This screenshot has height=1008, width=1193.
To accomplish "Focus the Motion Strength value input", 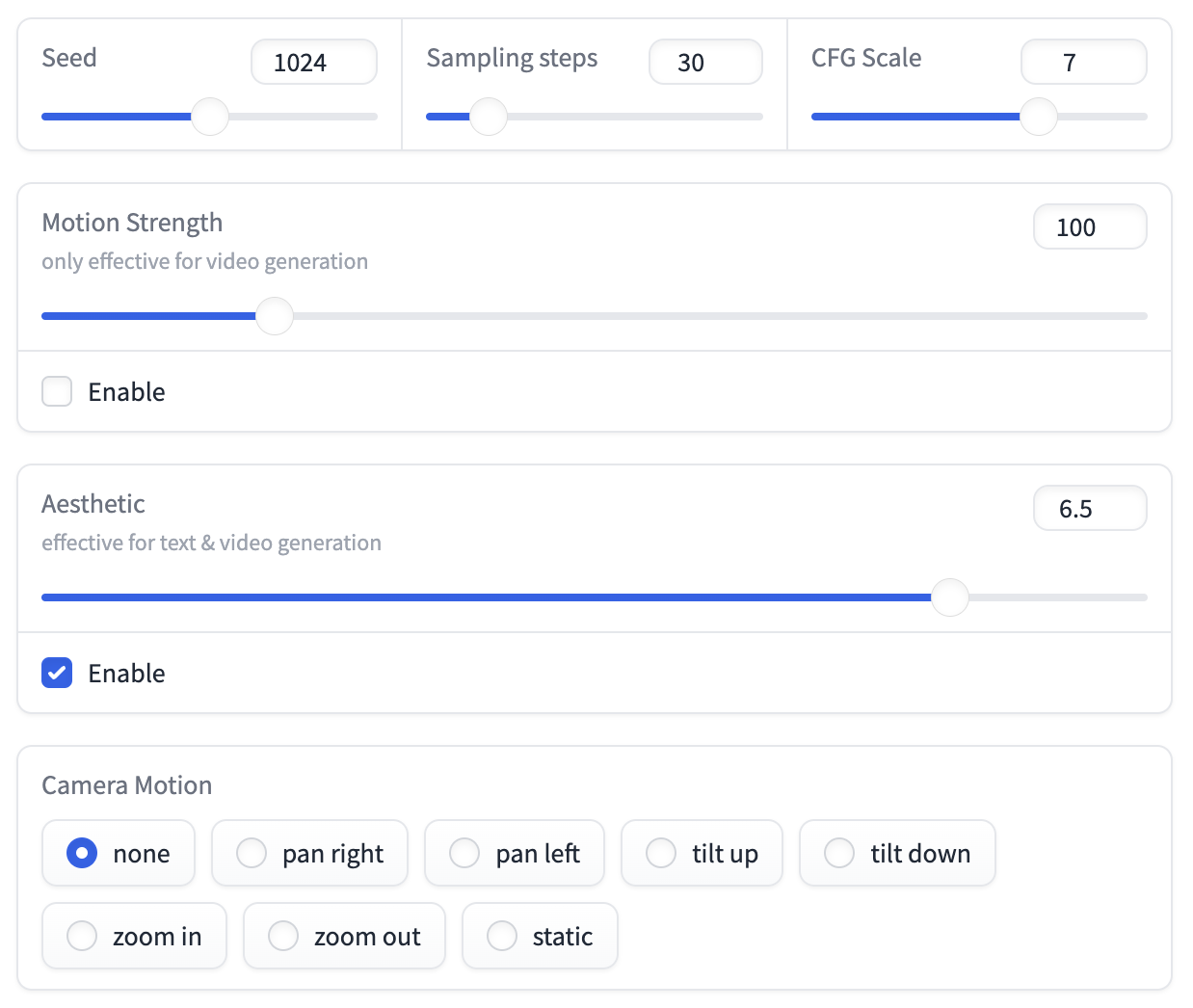I will click(1089, 227).
